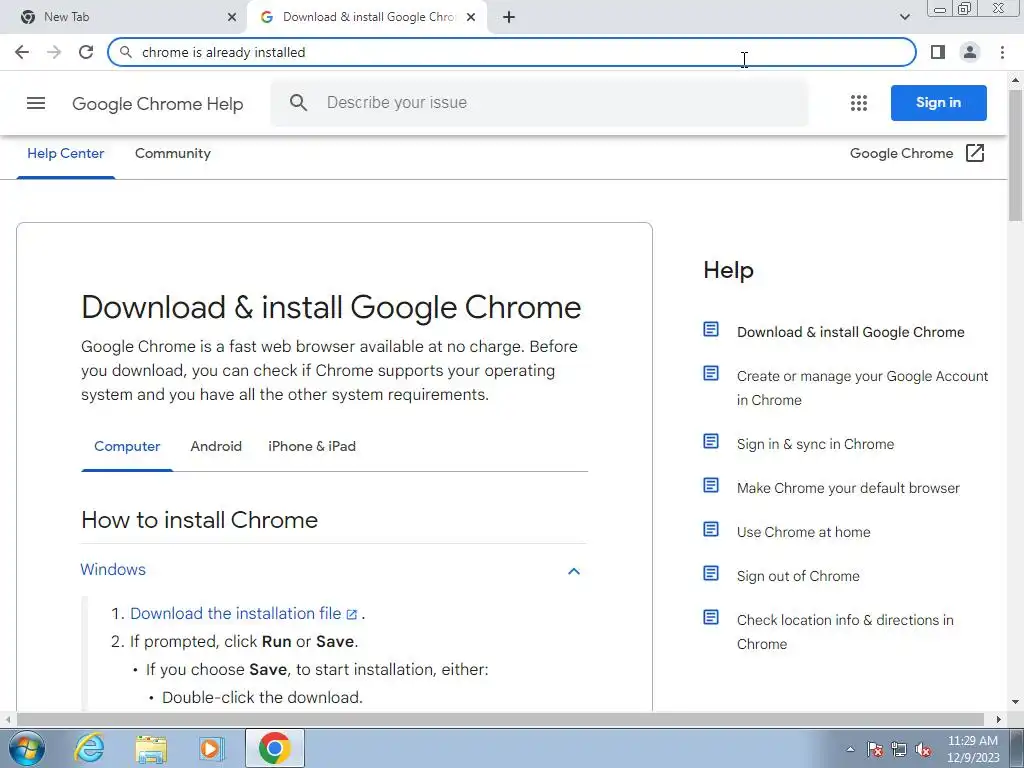Viewport: 1024px width, 768px height.
Task: Click the Google Chrome product link
Action: (901, 153)
